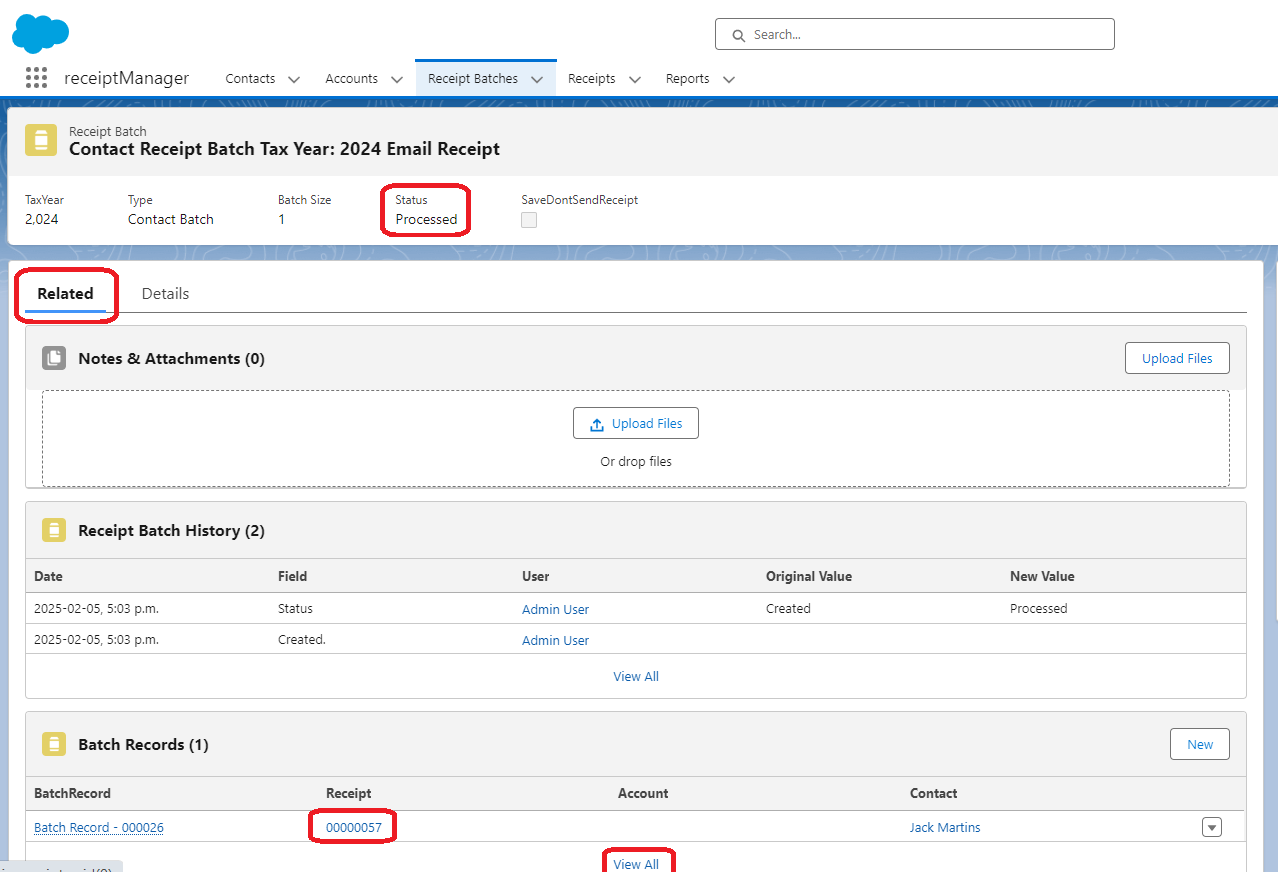Switch to the Related tab
1278x872 pixels.
point(65,293)
